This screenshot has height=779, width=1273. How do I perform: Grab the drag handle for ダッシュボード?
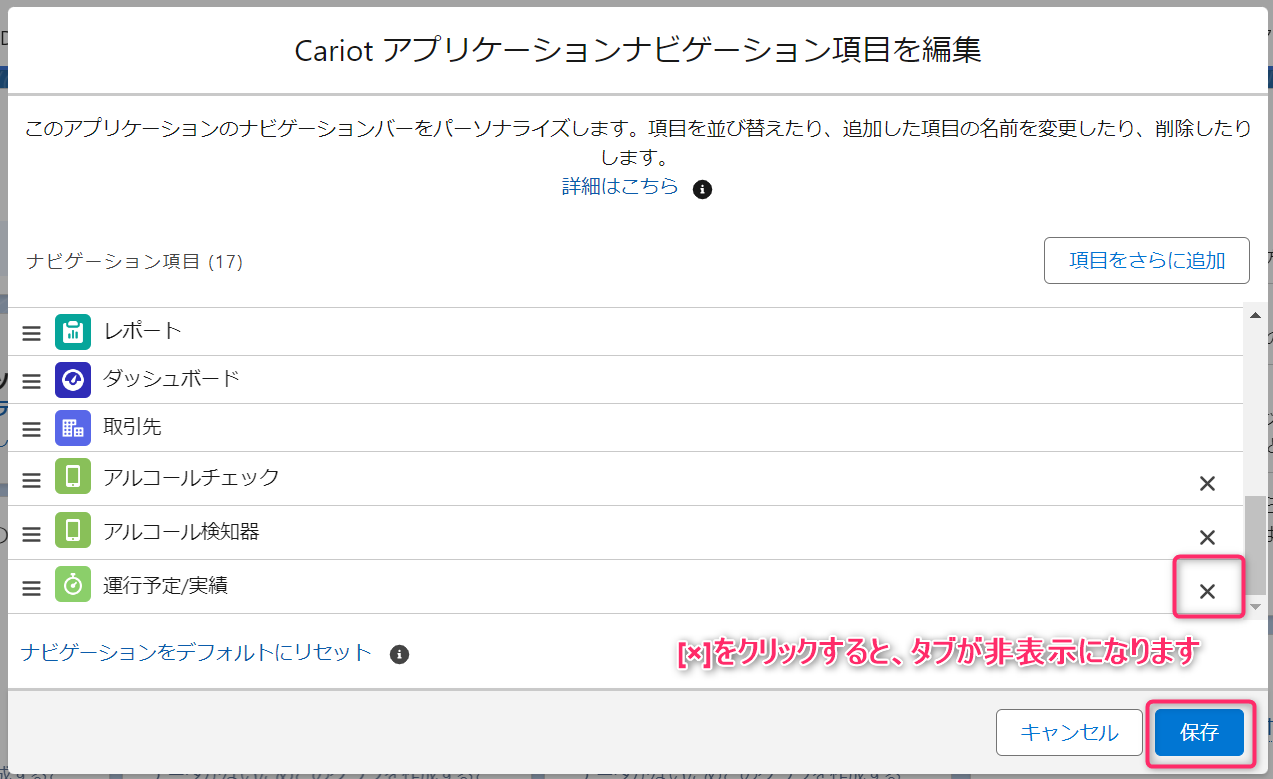[x=32, y=381]
